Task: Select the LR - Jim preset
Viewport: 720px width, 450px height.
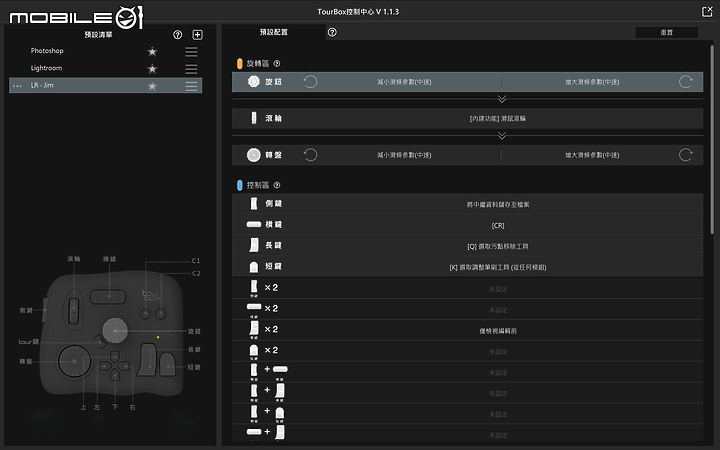Action: point(106,85)
